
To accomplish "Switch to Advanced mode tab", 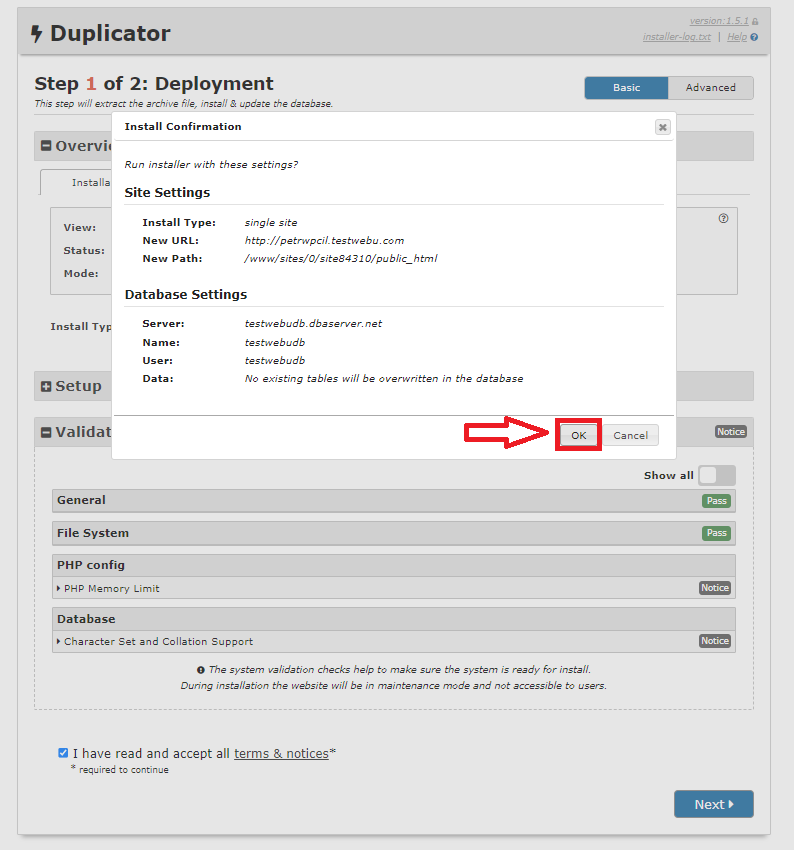I will [x=710, y=88].
